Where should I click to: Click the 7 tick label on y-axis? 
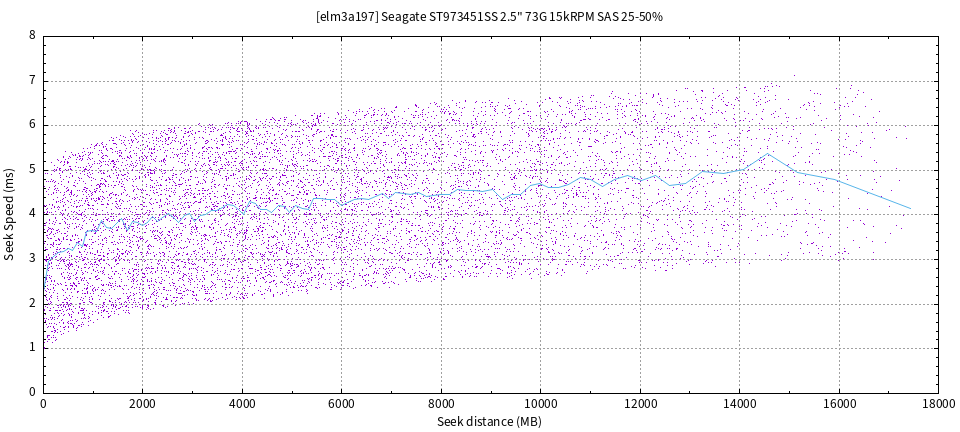point(33,80)
